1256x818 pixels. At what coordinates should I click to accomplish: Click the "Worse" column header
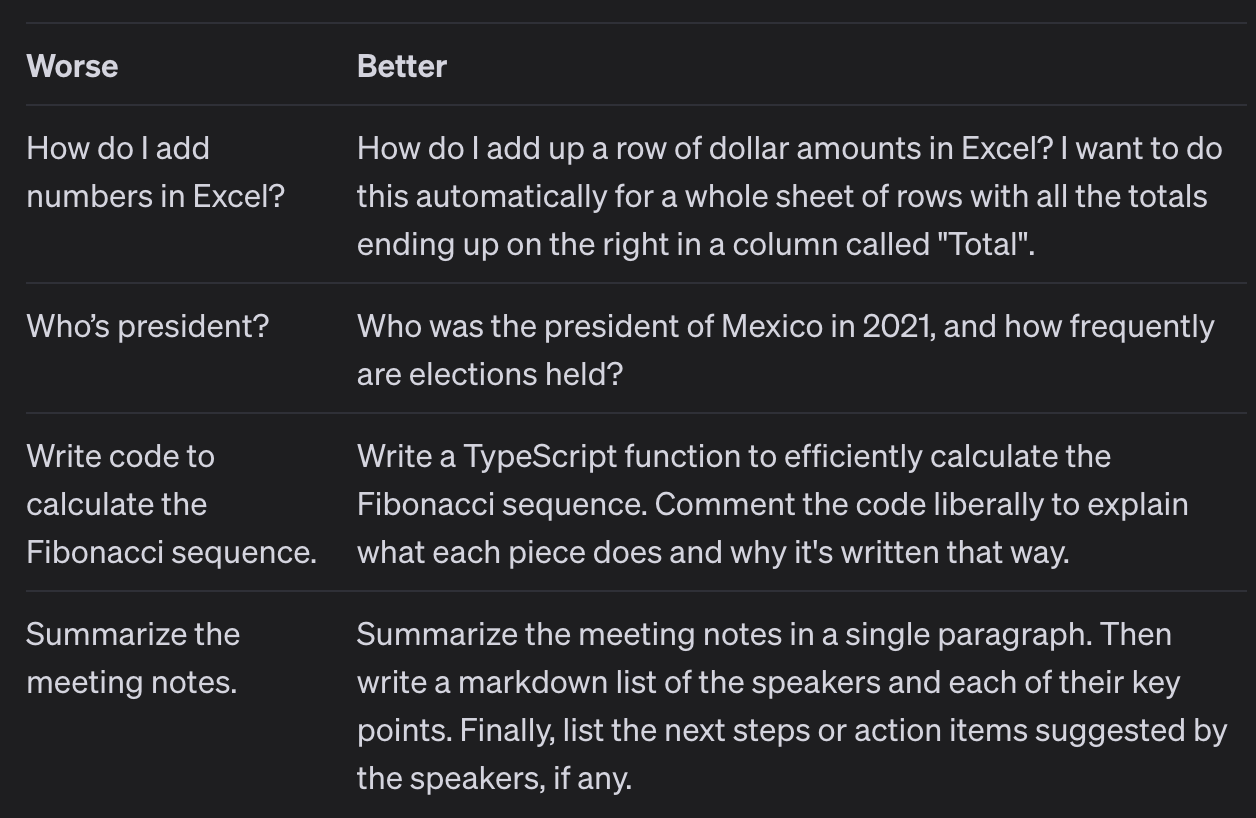click(x=72, y=66)
